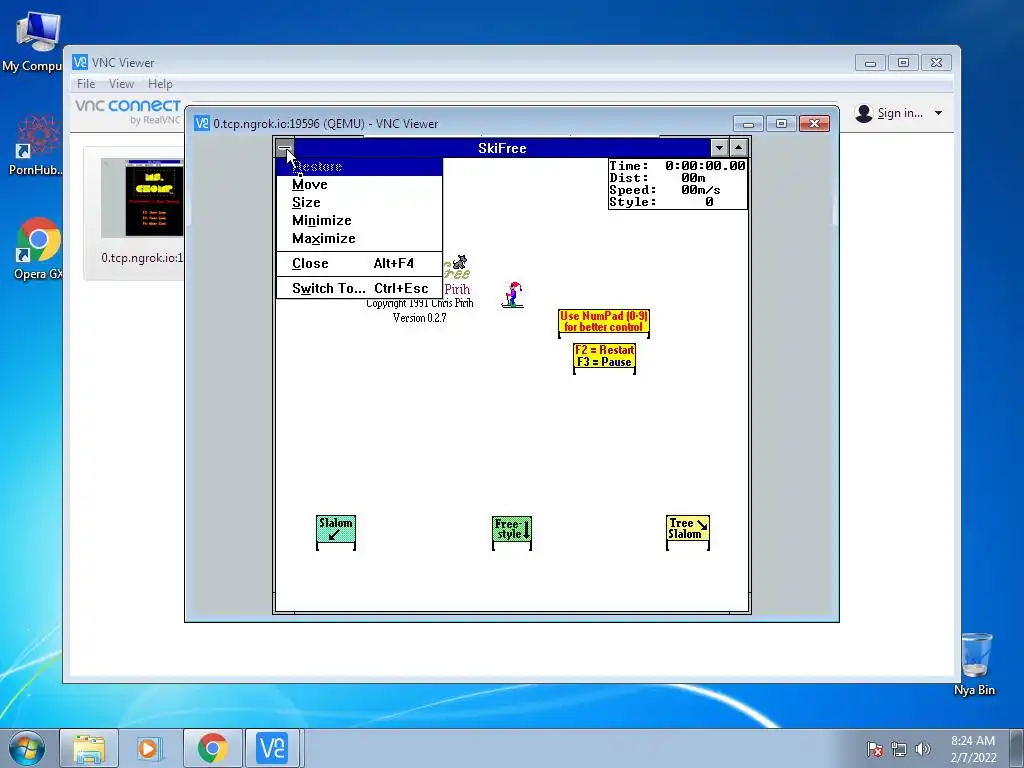Click the Dist readout in stats box
1024x768 pixels.
(658, 178)
